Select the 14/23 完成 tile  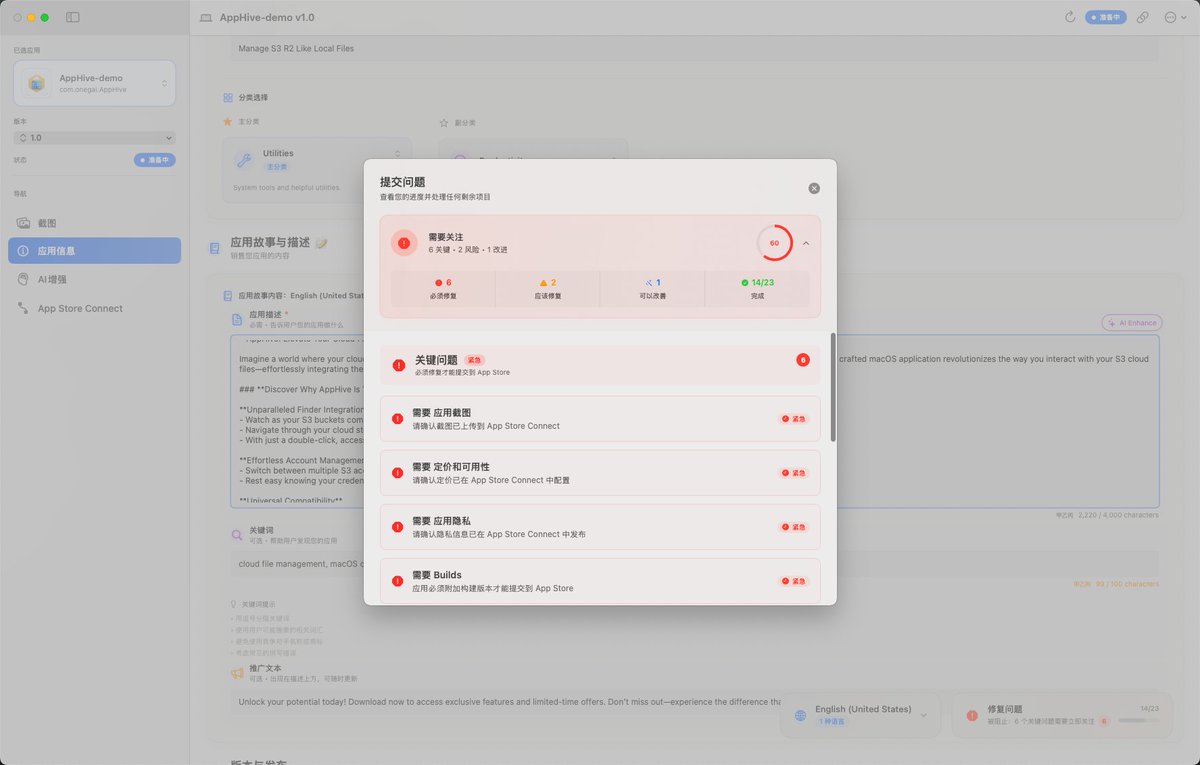click(757, 289)
